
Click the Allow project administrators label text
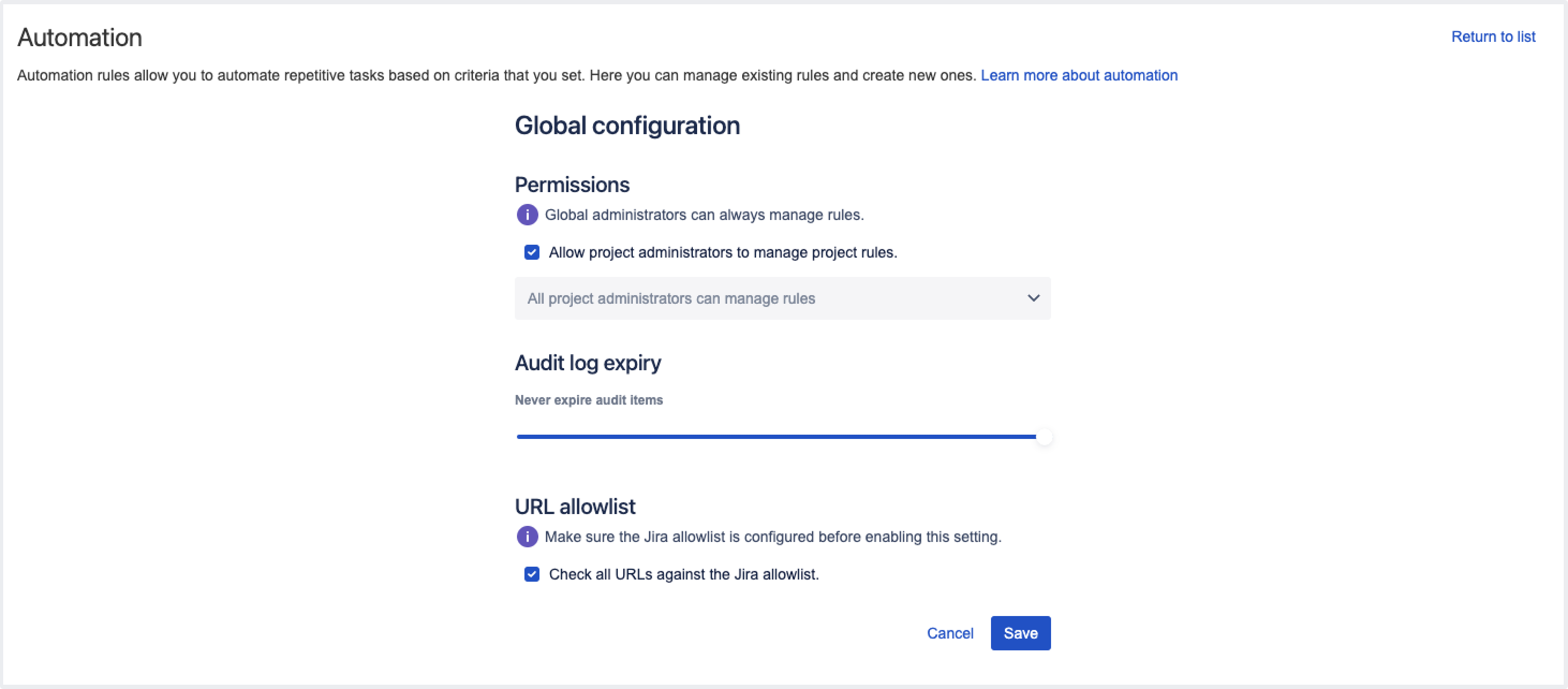click(722, 252)
